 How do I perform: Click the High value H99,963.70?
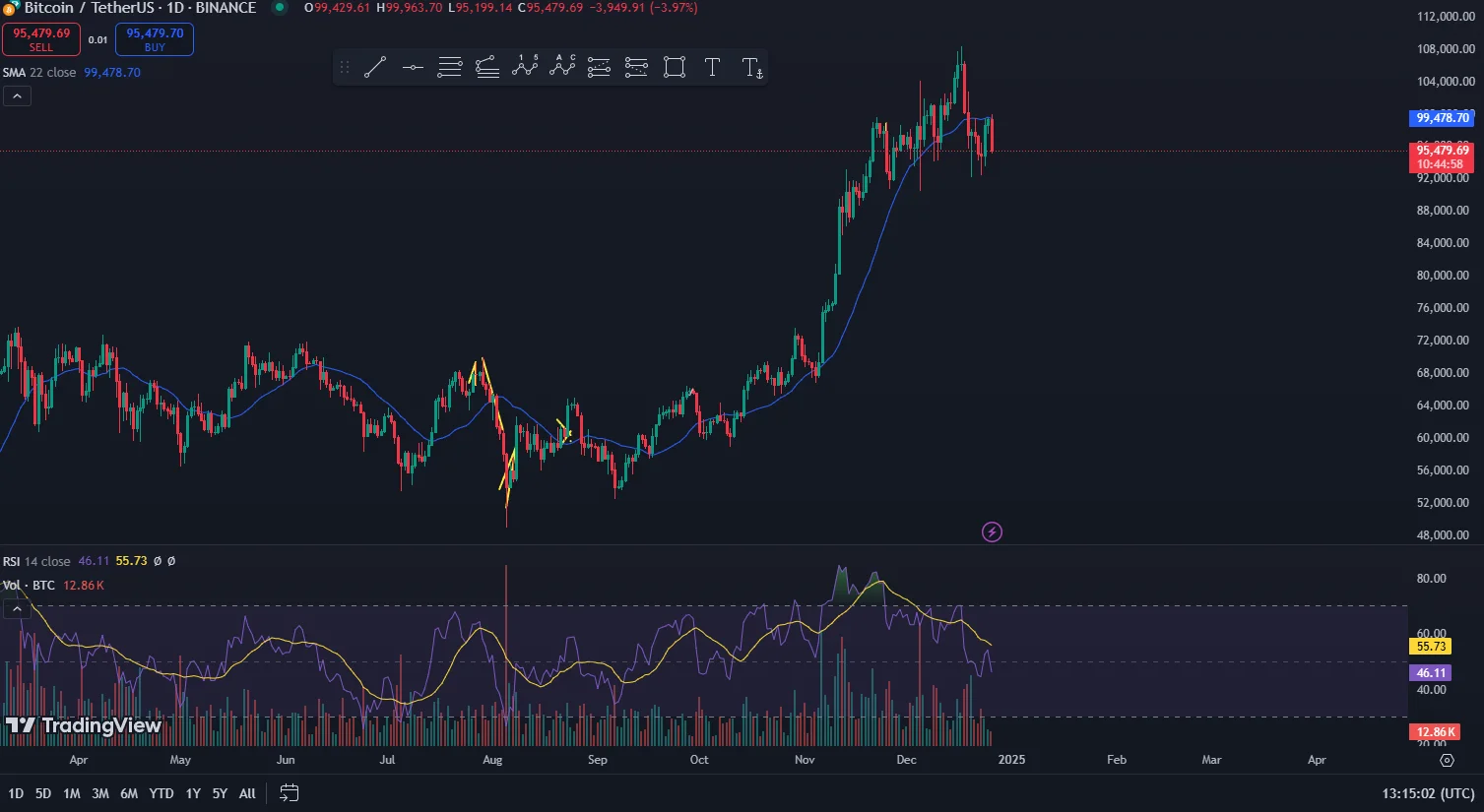coord(410,8)
